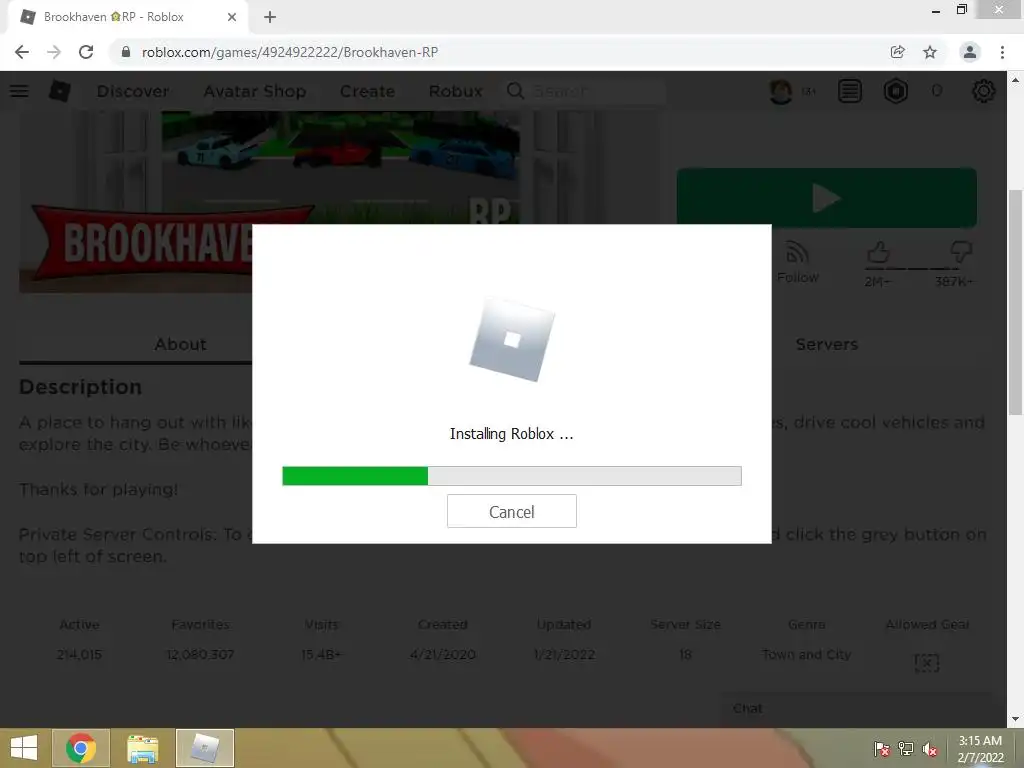Open the Roblox settings gear
1024x768 pixels.
tap(984, 91)
